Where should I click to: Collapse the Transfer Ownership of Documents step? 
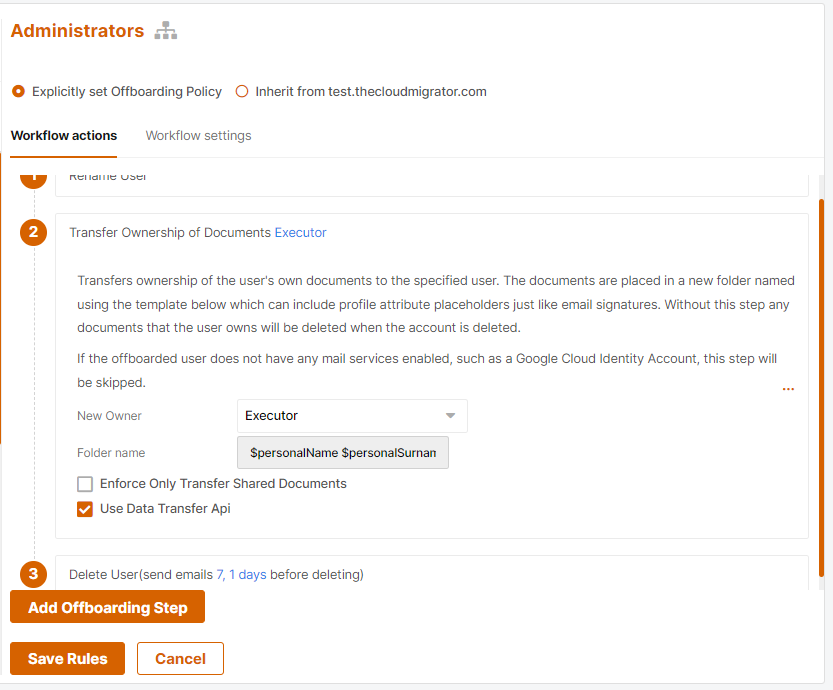[x=170, y=233]
